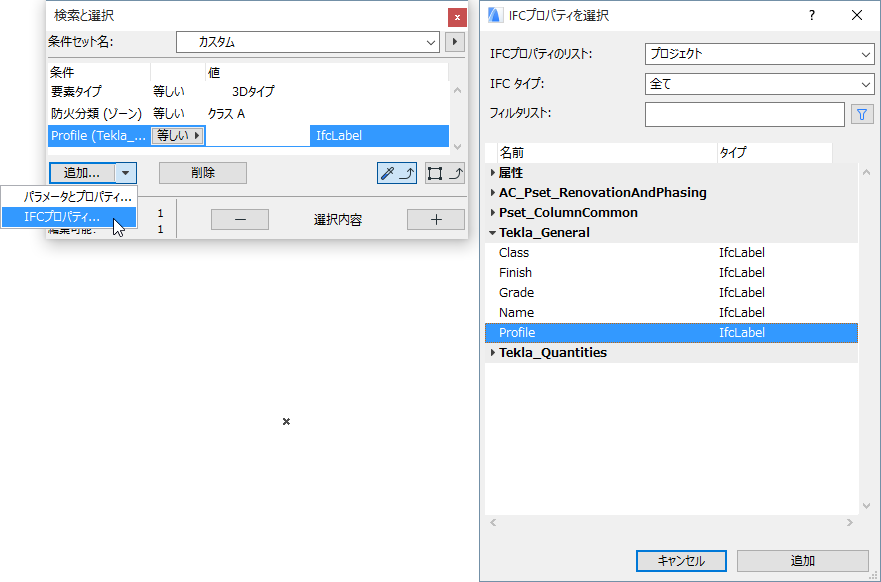Image resolution: width=881 pixels, height=582 pixels.
Task: Select the Class property row
Action: click(x=671, y=253)
